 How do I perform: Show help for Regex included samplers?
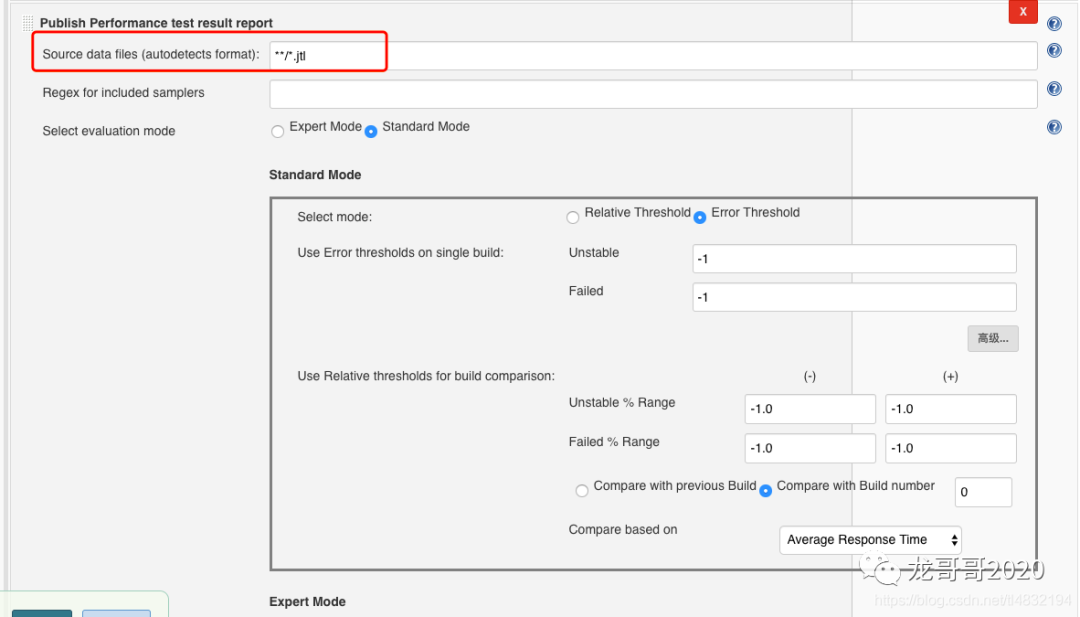click(1054, 89)
